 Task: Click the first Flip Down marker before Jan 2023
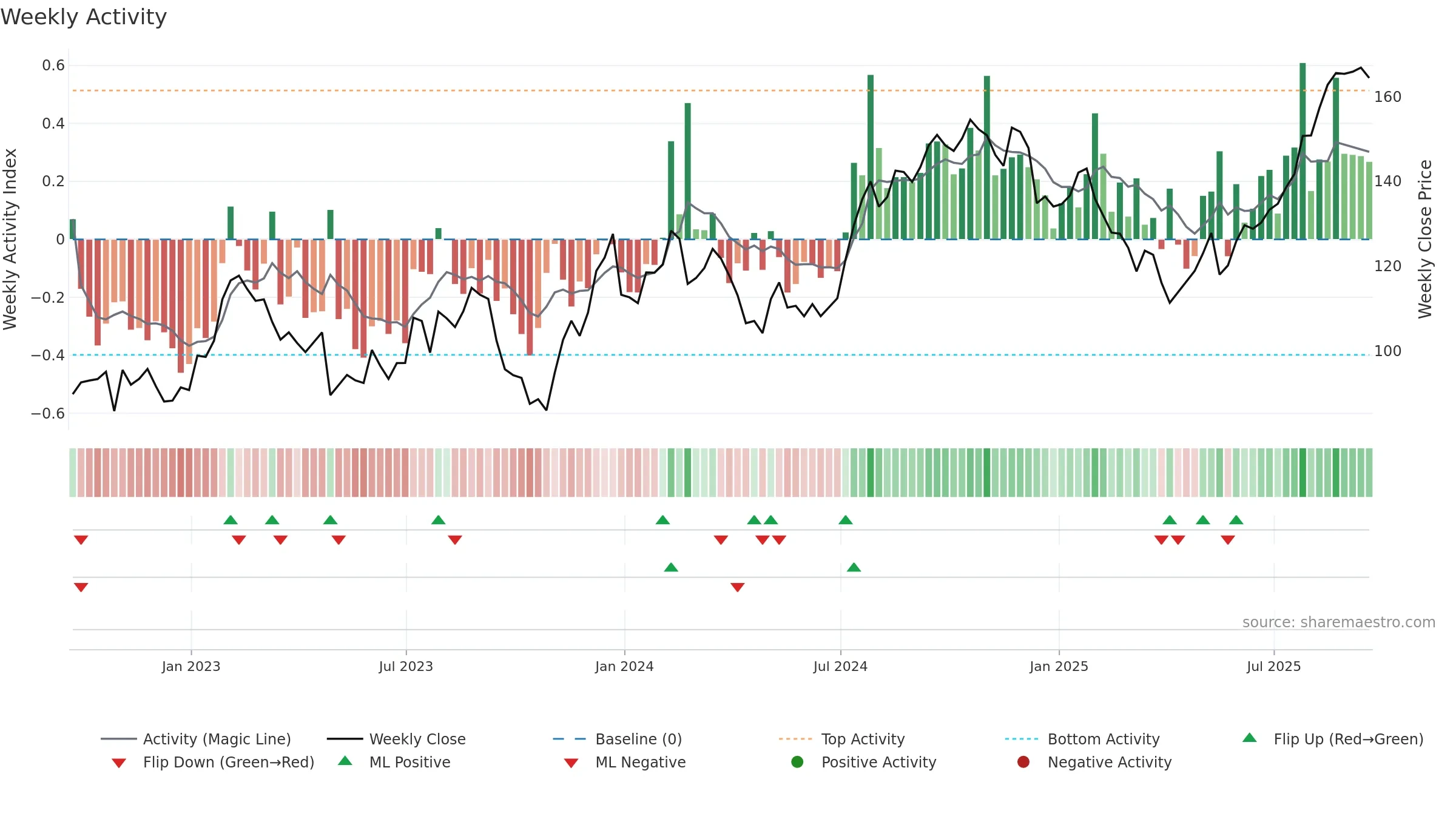click(81, 540)
